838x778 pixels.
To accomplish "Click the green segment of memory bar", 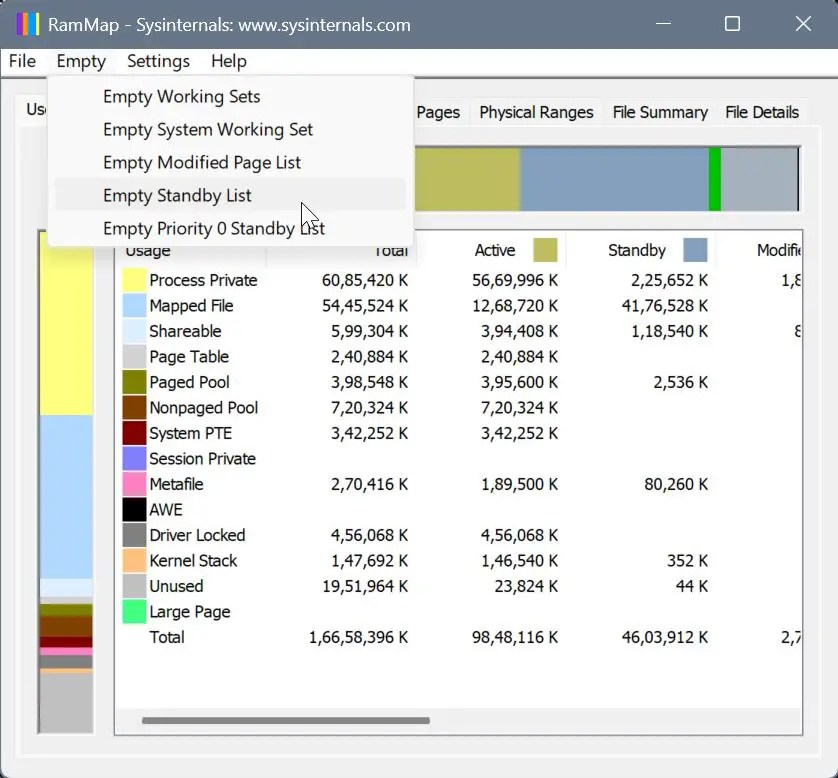I will [x=715, y=179].
